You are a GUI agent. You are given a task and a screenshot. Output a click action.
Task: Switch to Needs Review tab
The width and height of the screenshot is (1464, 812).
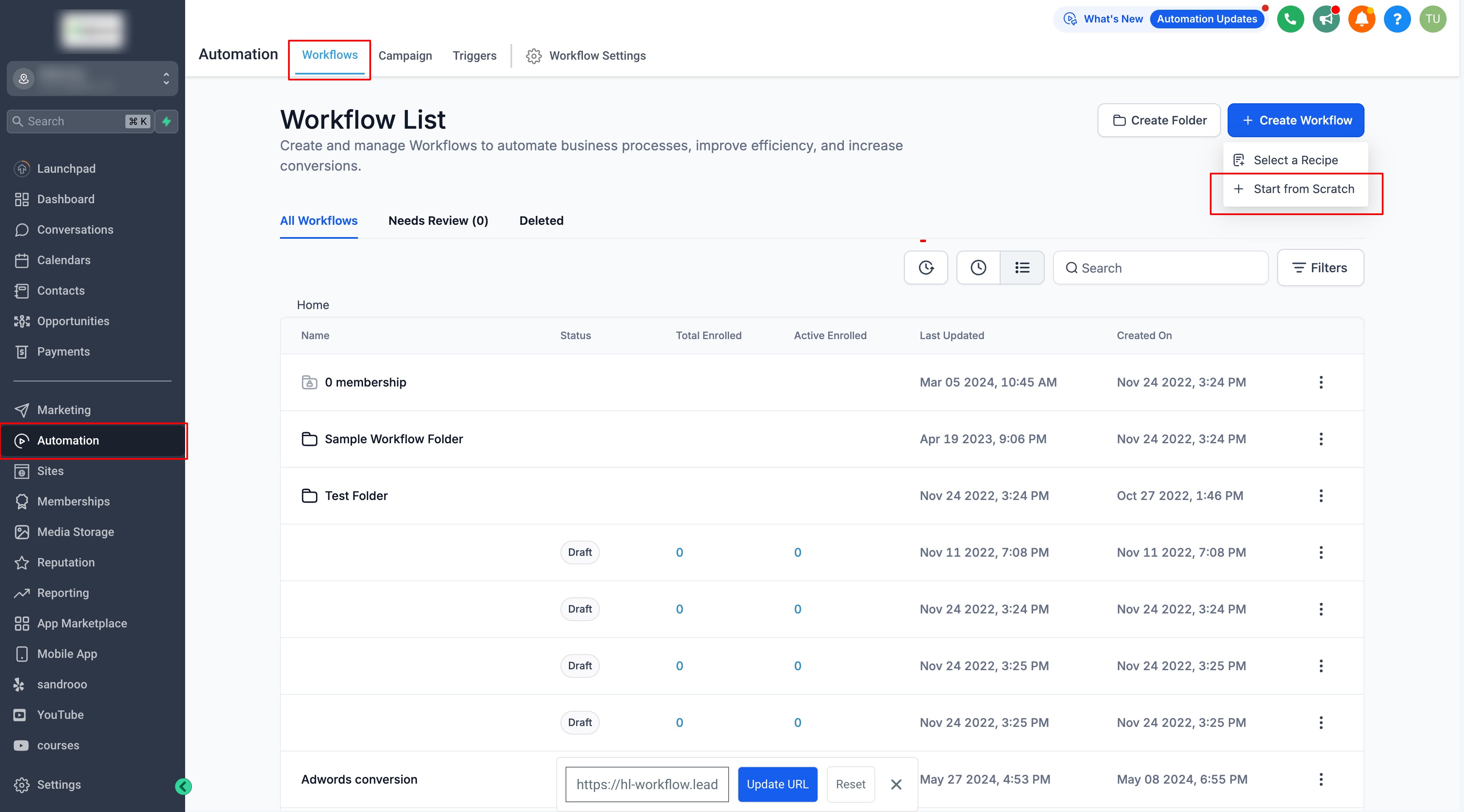pyautogui.click(x=438, y=221)
